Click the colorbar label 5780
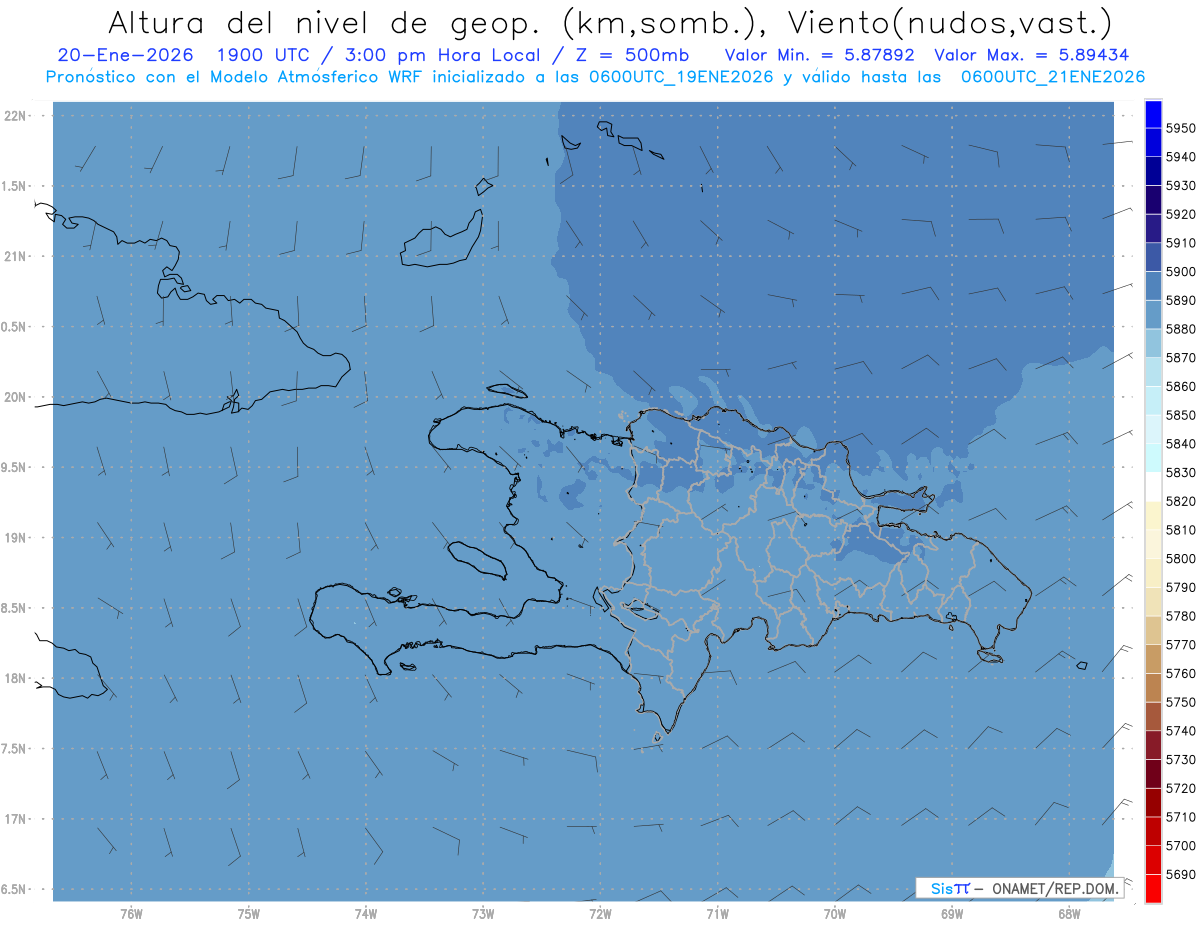This screenshot has width=1200, height=927. point(1181,617)
